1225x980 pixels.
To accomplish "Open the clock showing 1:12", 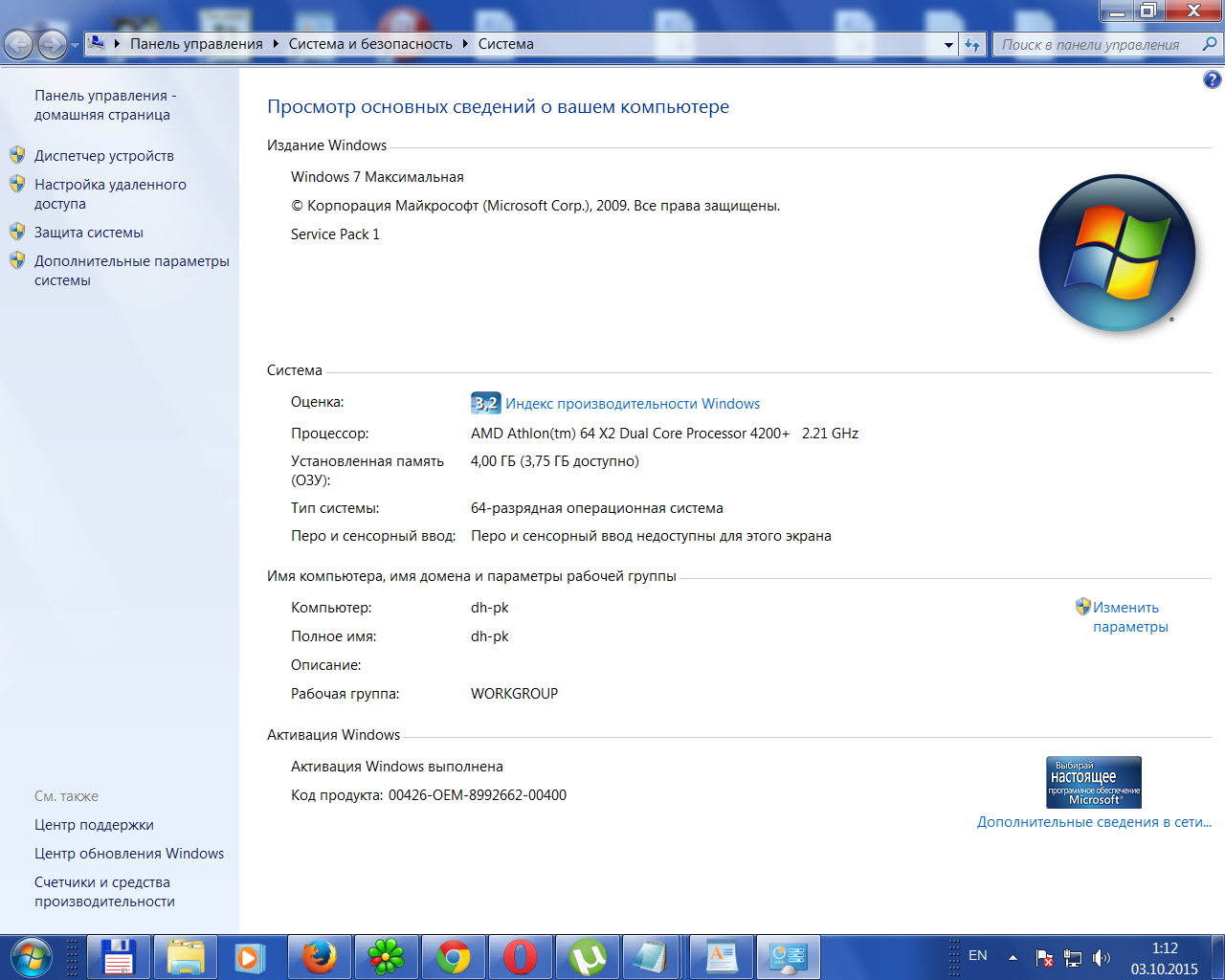I will 1165,958.
